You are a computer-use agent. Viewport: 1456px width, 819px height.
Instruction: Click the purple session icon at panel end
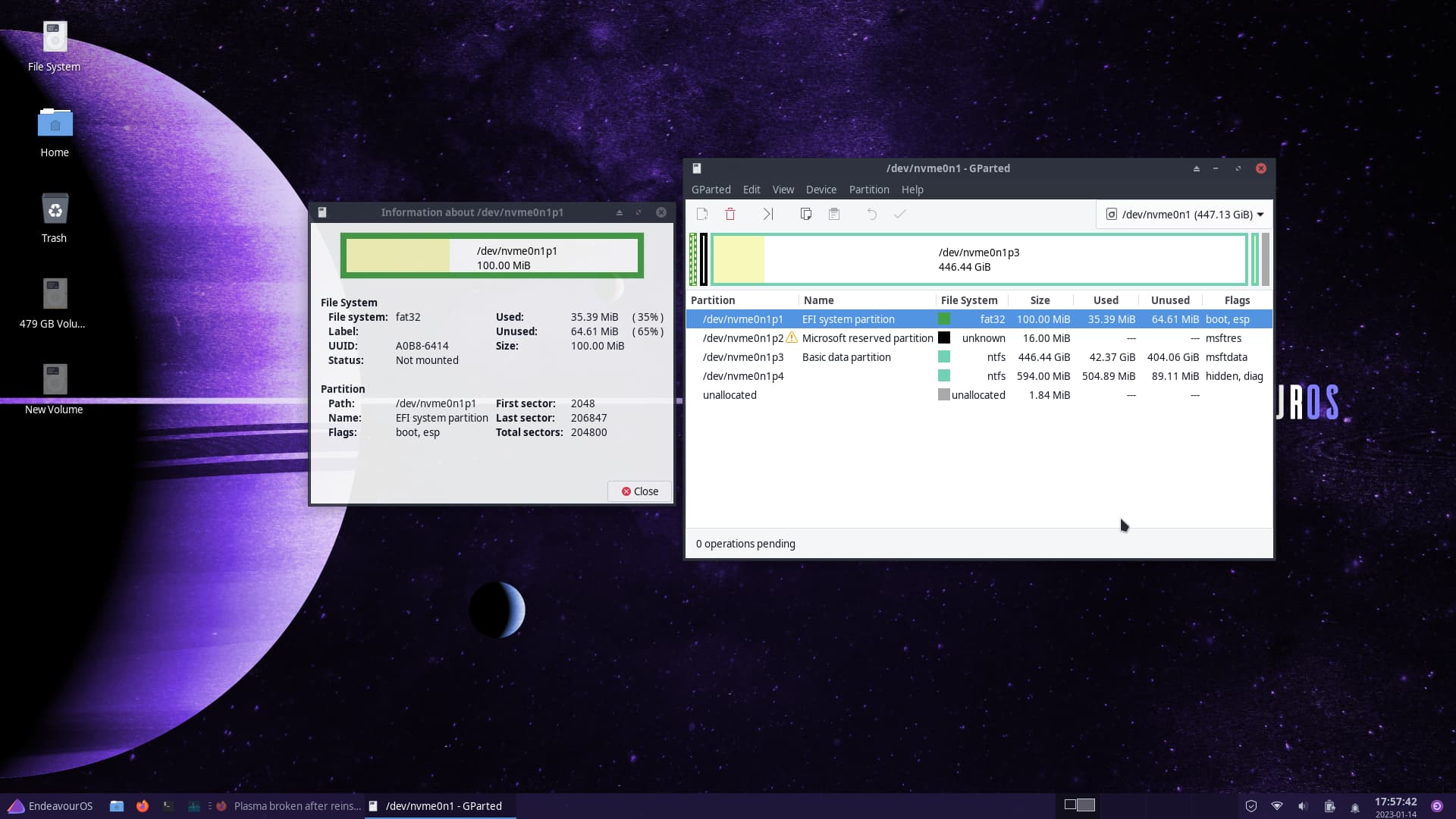pyautogui.click(x=1437, y=806)
